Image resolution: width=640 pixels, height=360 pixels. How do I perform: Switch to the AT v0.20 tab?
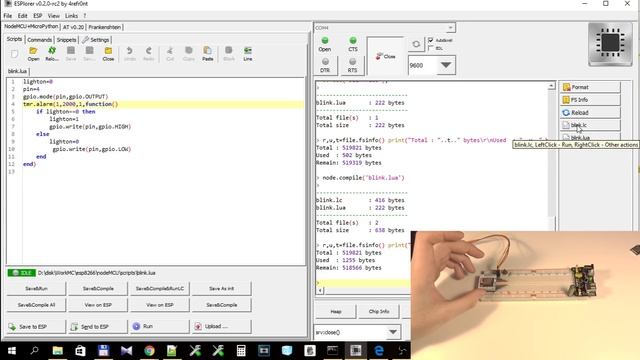point(73,27)
